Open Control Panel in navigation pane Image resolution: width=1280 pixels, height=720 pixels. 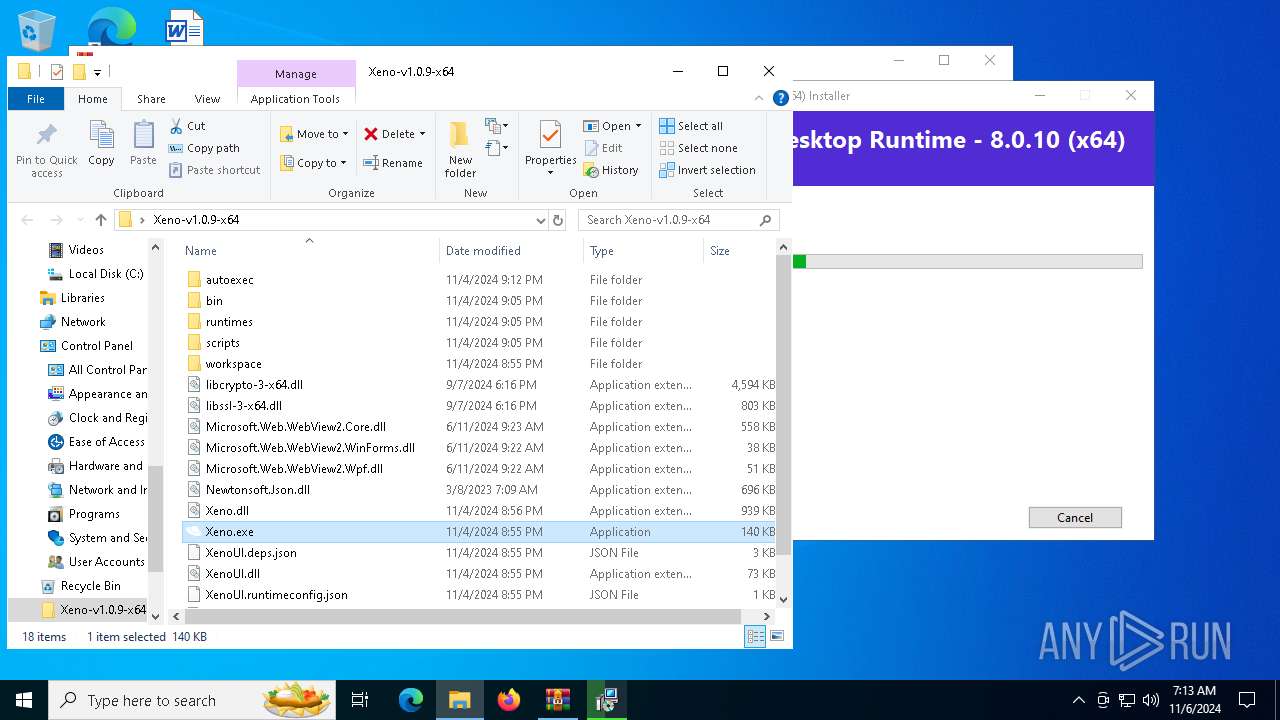96,346
